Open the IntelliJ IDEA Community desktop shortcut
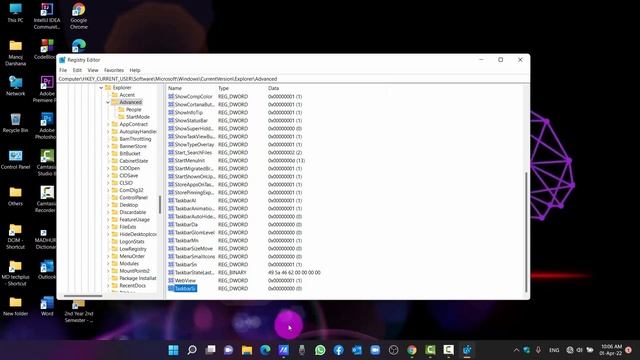Screen dimensions: 640x360 pos(47,16)
